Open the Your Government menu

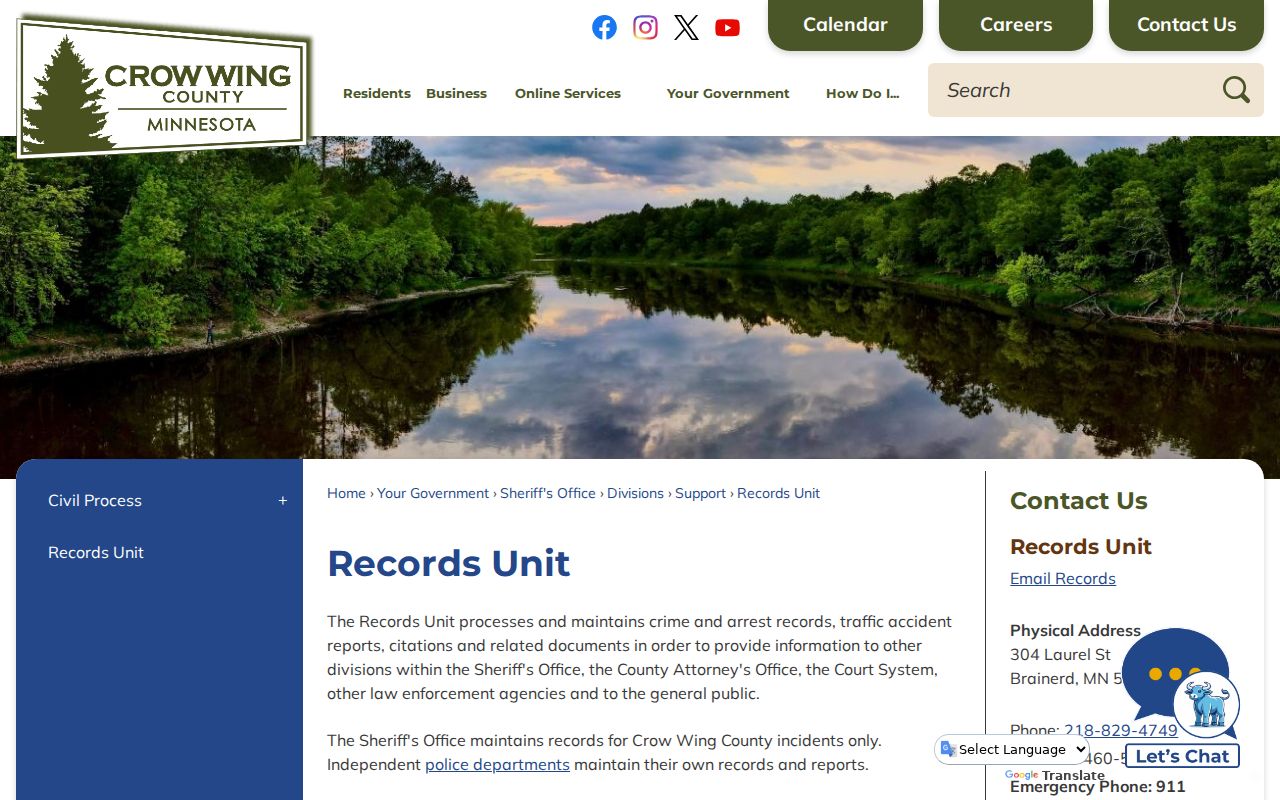pyautogui.click(x=728, y=93)
